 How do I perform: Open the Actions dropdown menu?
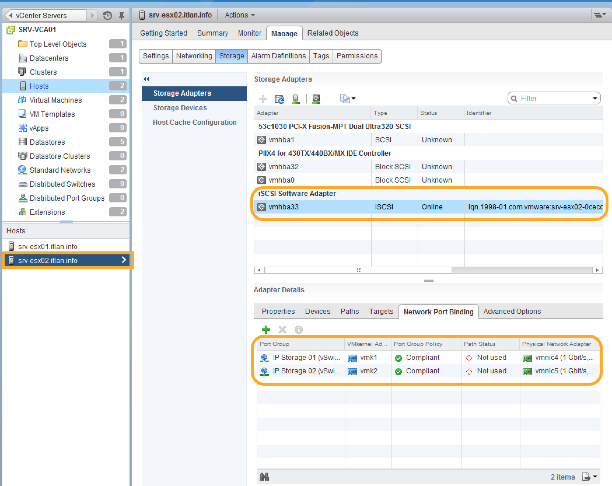238,16
